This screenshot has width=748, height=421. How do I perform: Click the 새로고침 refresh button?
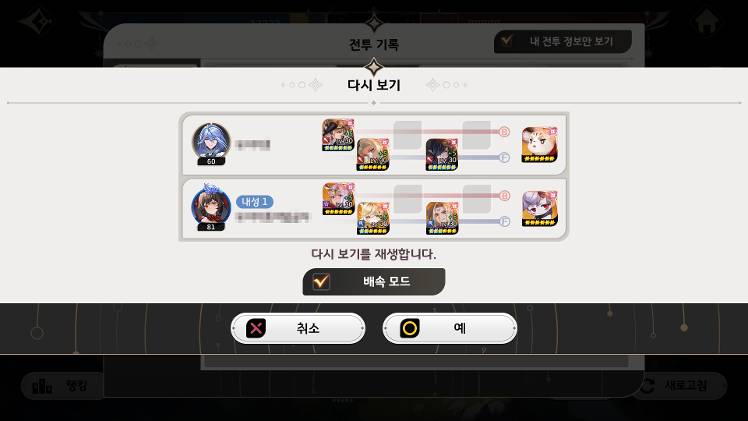click(680, 385)
